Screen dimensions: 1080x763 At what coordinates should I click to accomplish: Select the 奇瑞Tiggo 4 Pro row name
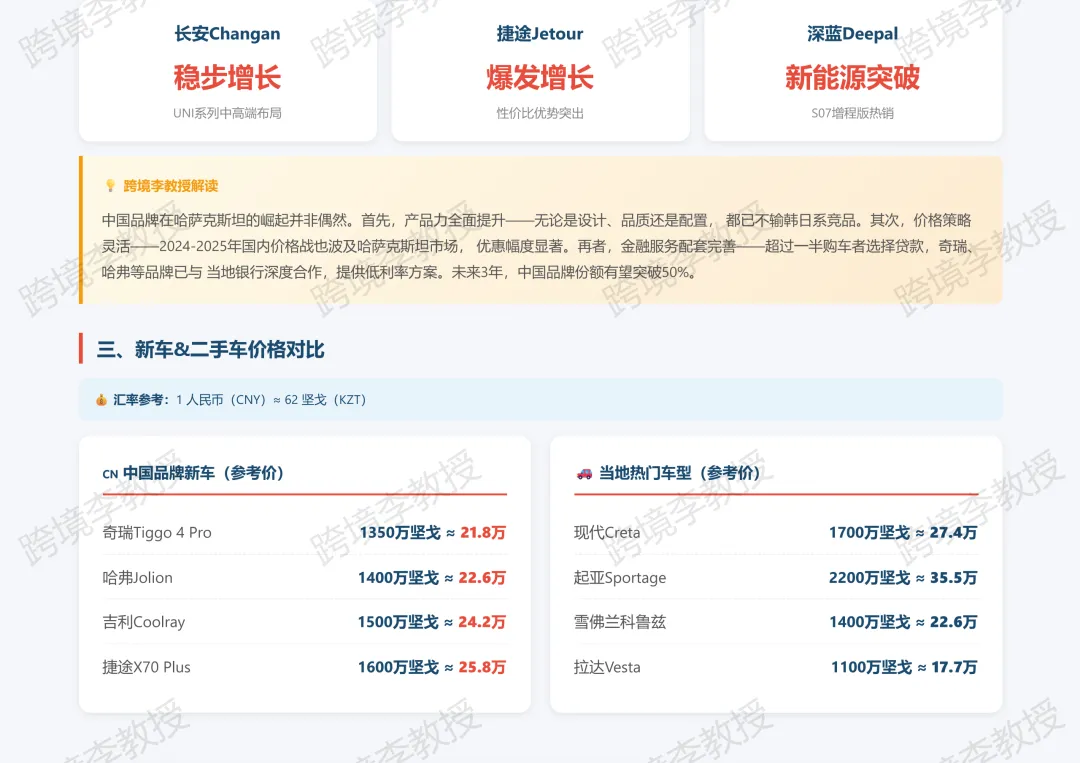pyautogui.click(x=157, y=532)
